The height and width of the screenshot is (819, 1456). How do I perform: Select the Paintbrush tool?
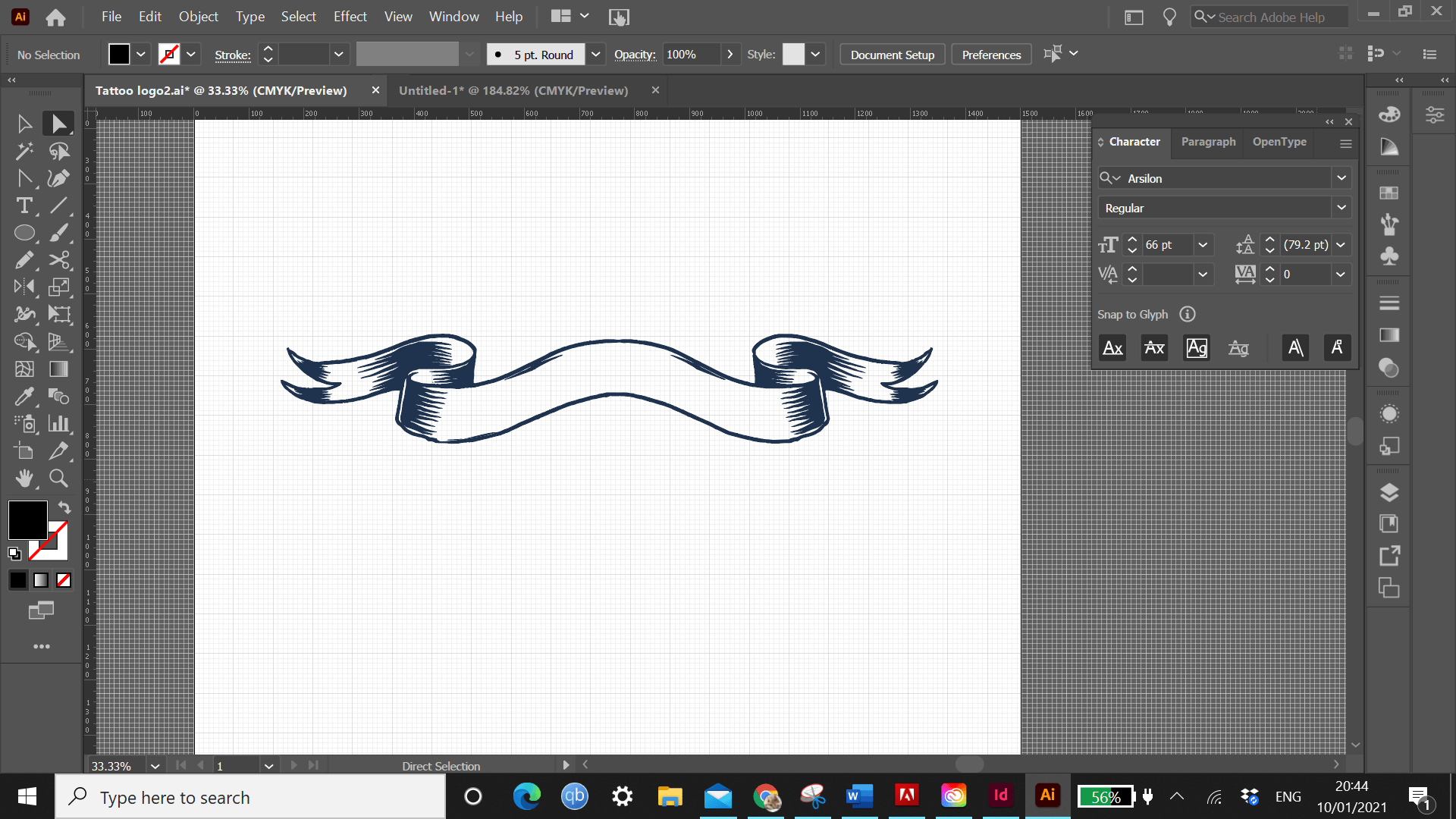(58, 233)
